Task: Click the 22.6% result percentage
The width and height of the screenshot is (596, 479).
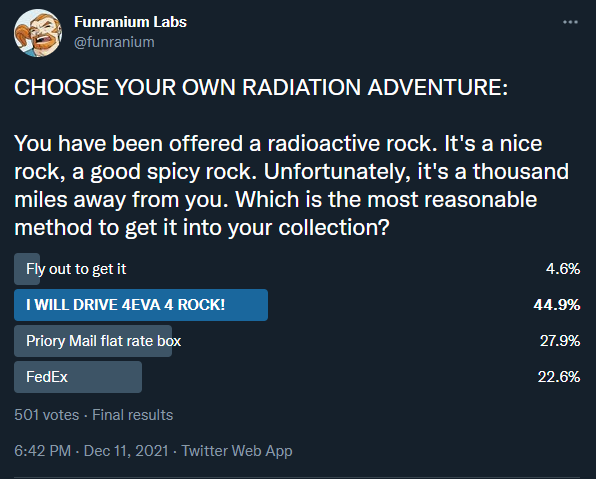Action: 559,377
